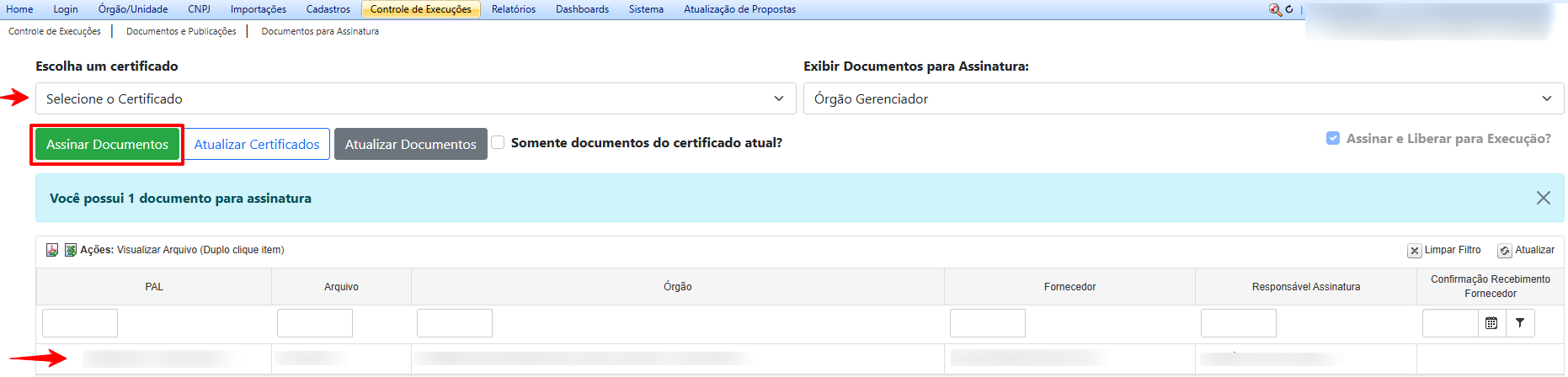The image size is (1568, 377).
Task: Open the Relatórios menu
Action: tap(513, 9)
